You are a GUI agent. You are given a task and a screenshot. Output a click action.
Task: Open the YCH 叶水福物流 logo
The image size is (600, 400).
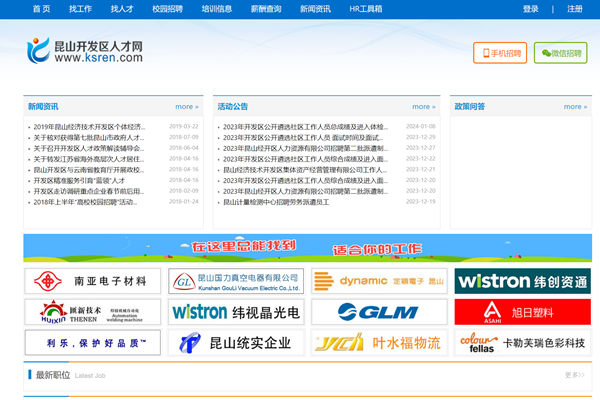pos(379,343)
